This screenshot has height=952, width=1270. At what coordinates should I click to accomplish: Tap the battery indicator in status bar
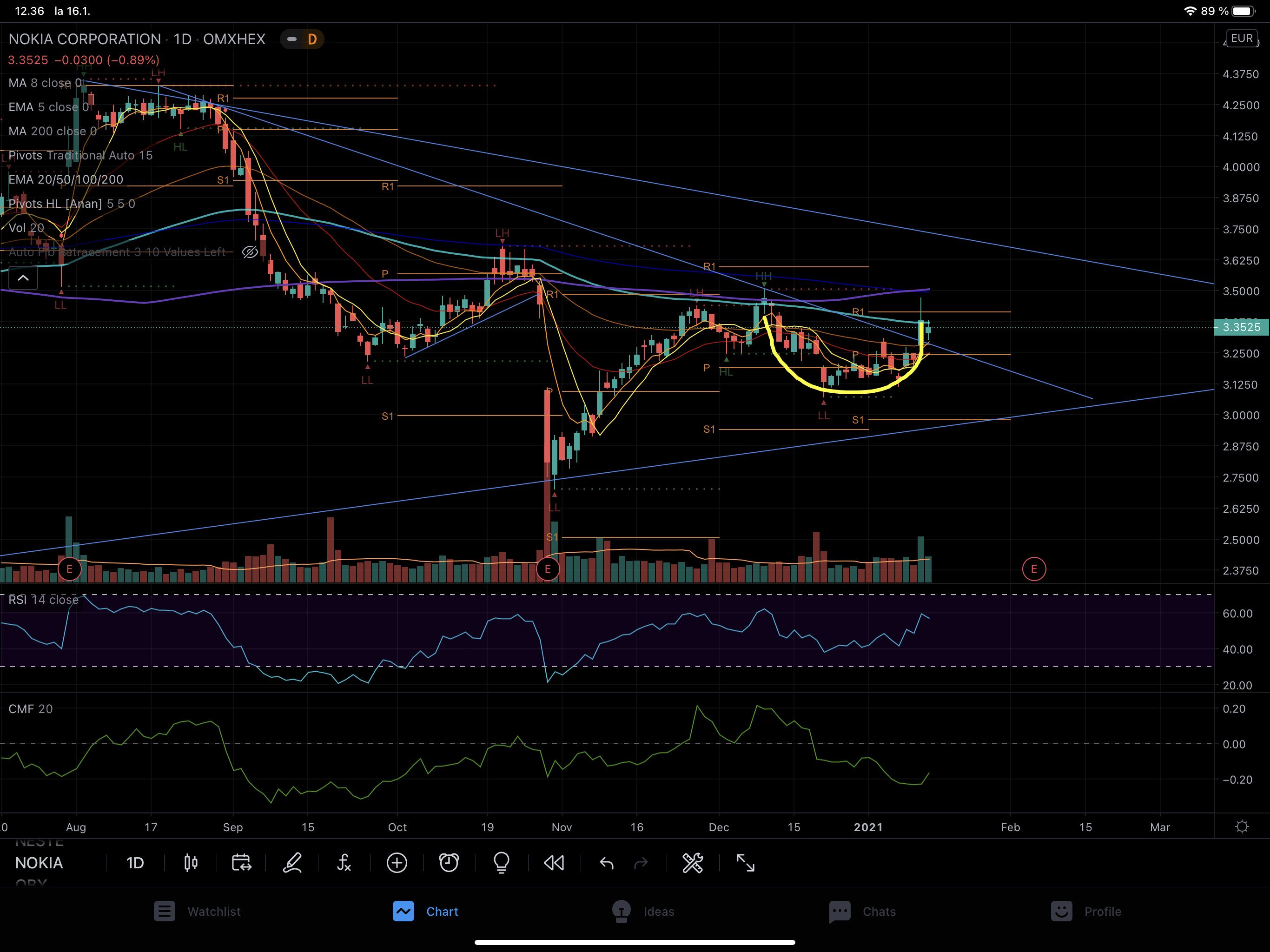[1244, 11]
